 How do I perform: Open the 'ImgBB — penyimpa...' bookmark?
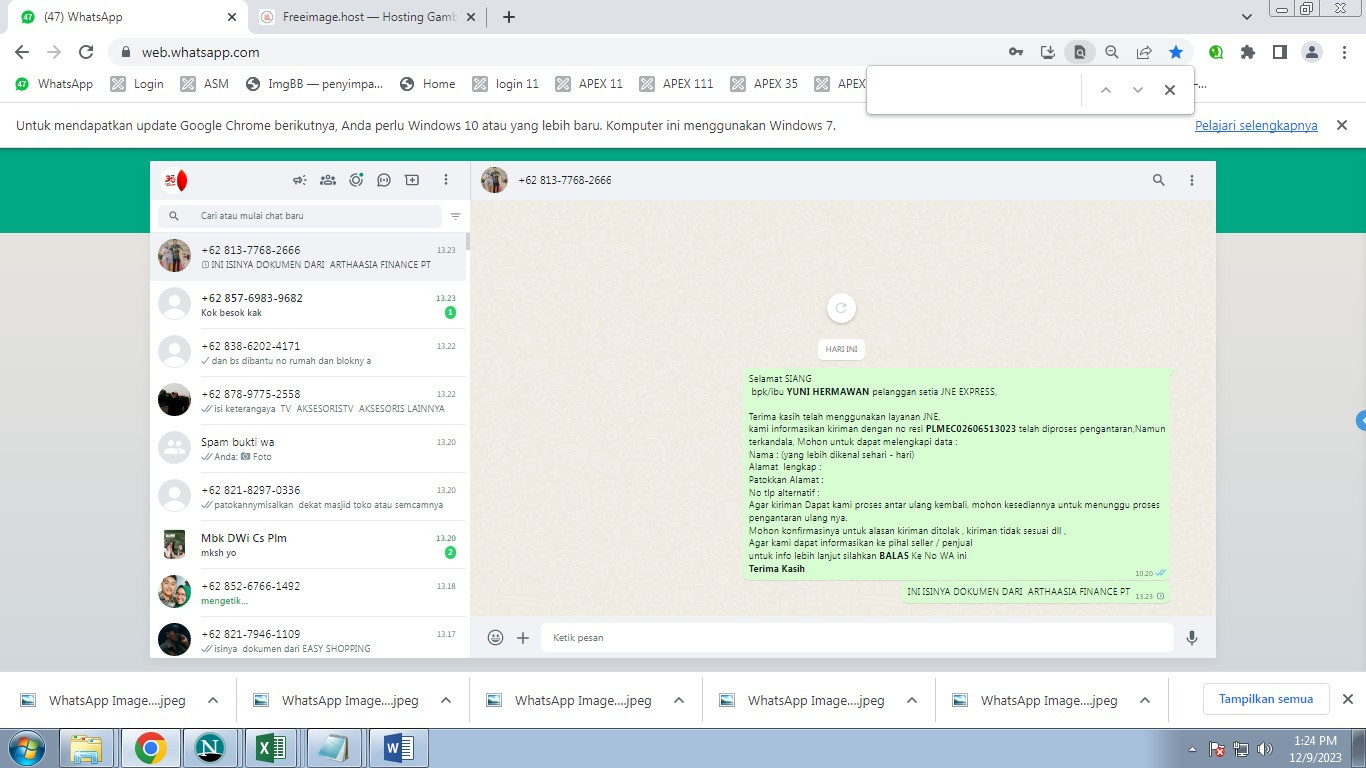click(314, 84)
